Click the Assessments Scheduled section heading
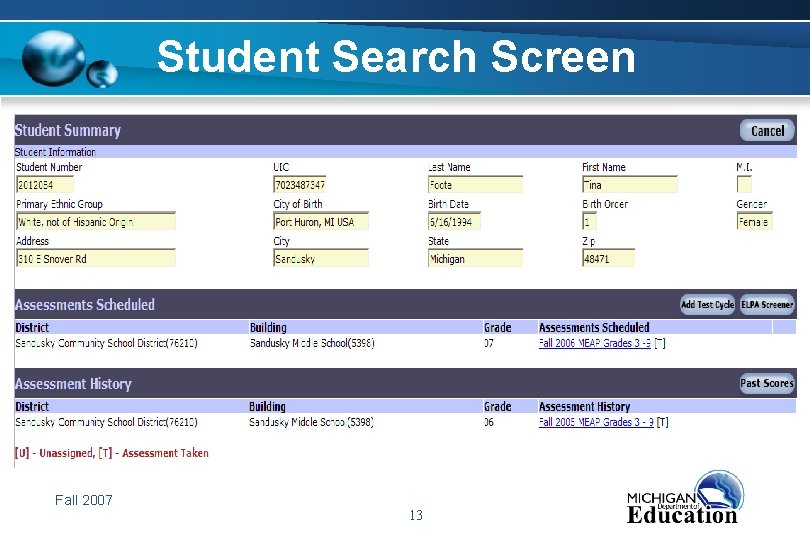The height and width of the screenshot is (540, 810). [x=85, y=304]
